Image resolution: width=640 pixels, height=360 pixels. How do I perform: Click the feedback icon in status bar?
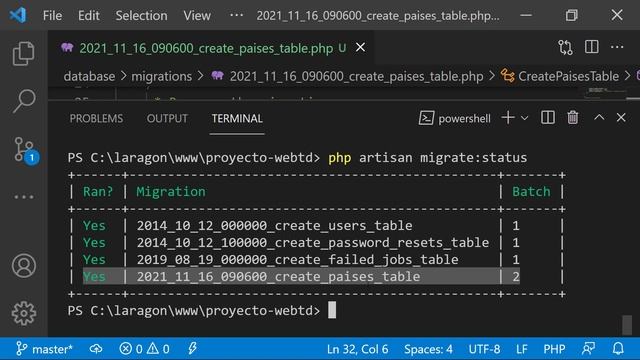point(588,349)
